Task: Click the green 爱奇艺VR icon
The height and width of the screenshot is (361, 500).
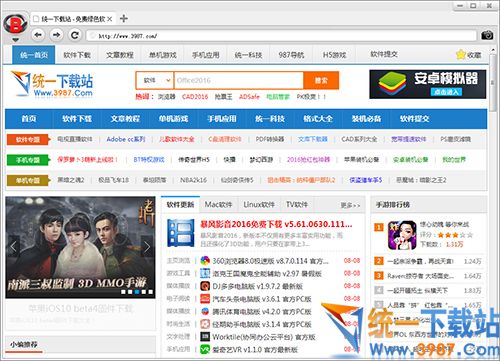Action: pos(205,349)
